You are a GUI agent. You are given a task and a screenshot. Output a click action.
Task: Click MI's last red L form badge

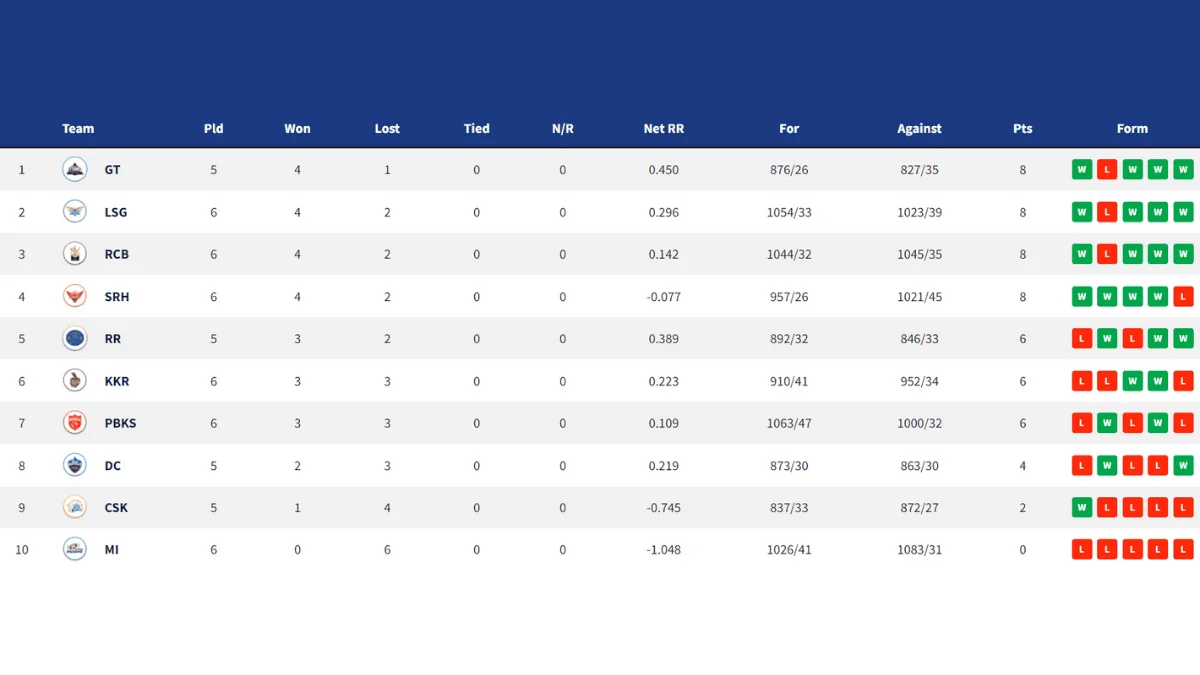(x=1184, y=549)
